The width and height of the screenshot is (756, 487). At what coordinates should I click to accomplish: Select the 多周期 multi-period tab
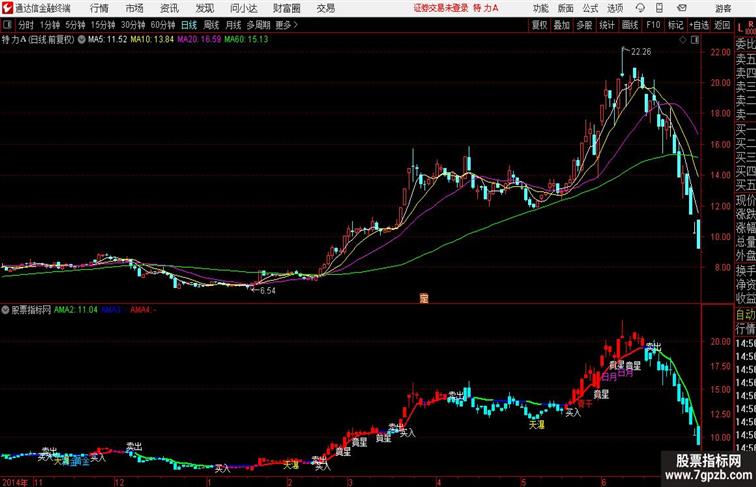(258, 25)
